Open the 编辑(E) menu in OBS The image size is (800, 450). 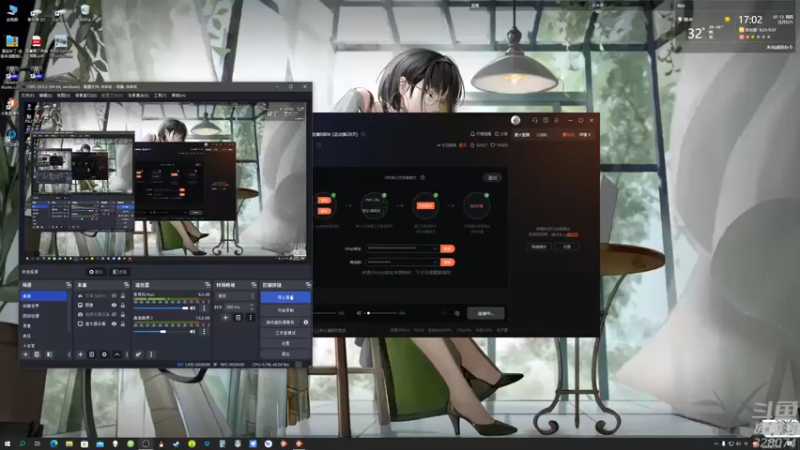pyautogui.click(x=46, y=95)
